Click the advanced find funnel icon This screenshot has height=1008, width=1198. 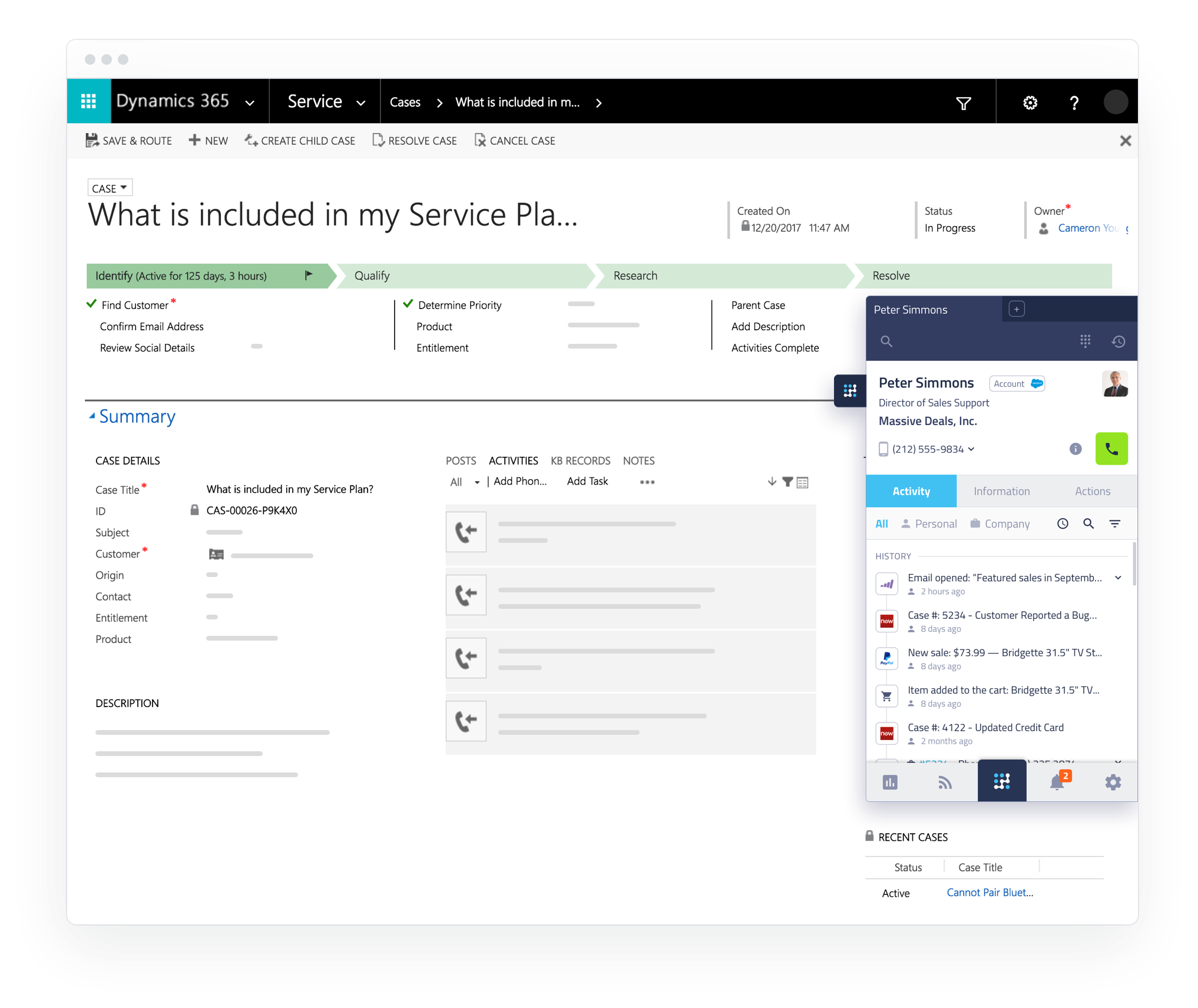click(964, 103)
